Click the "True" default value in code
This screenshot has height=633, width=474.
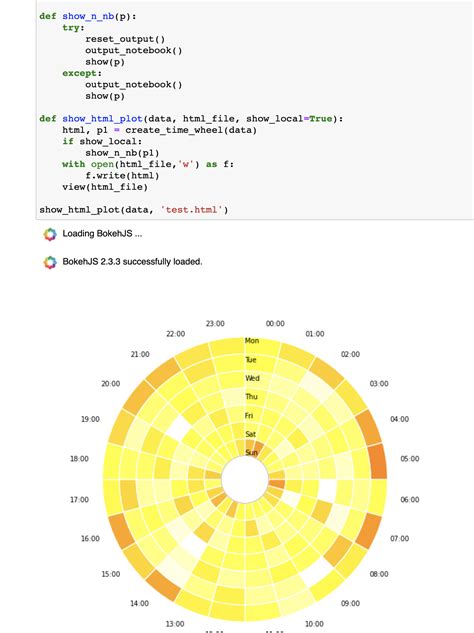click(x=321, y=119)
